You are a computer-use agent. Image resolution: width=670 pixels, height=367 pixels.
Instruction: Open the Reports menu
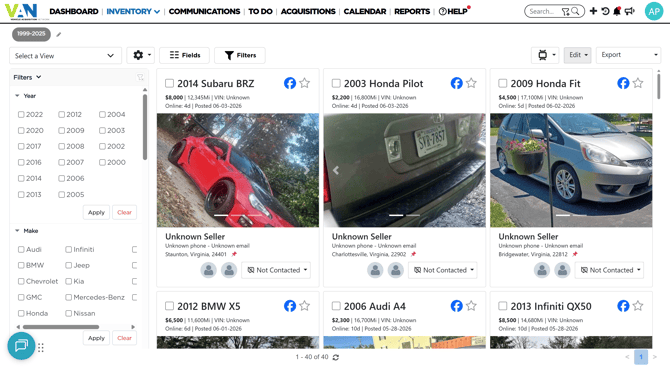pos(412,12)
